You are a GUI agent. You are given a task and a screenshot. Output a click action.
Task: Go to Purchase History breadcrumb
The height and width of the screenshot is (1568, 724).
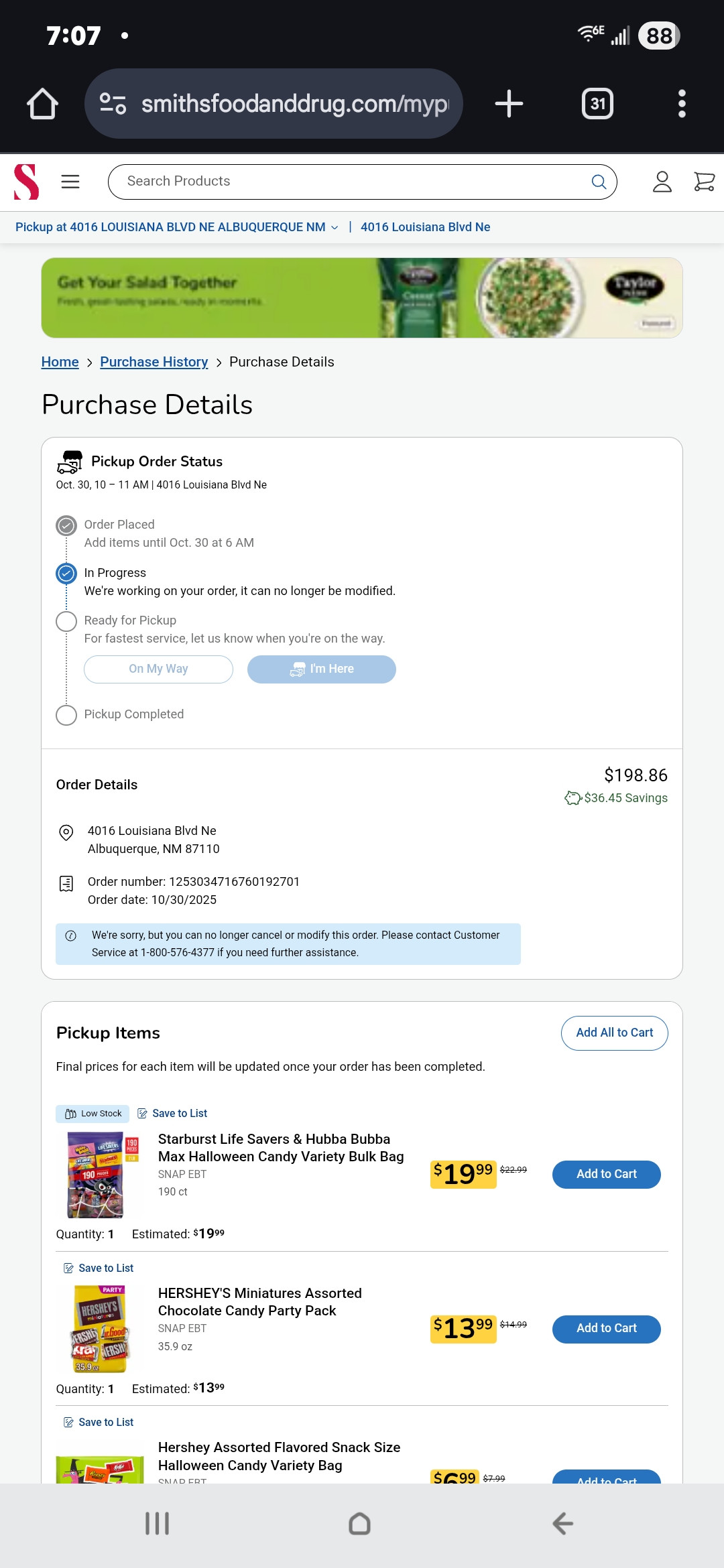(x=154, y=362)
